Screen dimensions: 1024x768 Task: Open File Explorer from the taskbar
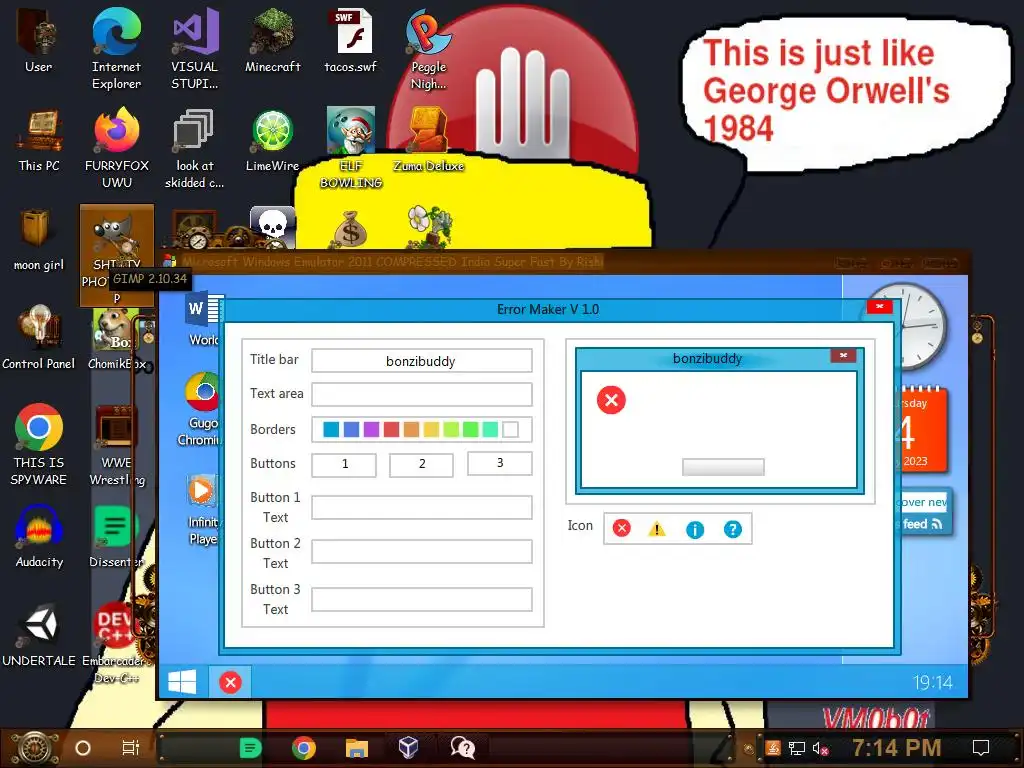click(357, 748)
